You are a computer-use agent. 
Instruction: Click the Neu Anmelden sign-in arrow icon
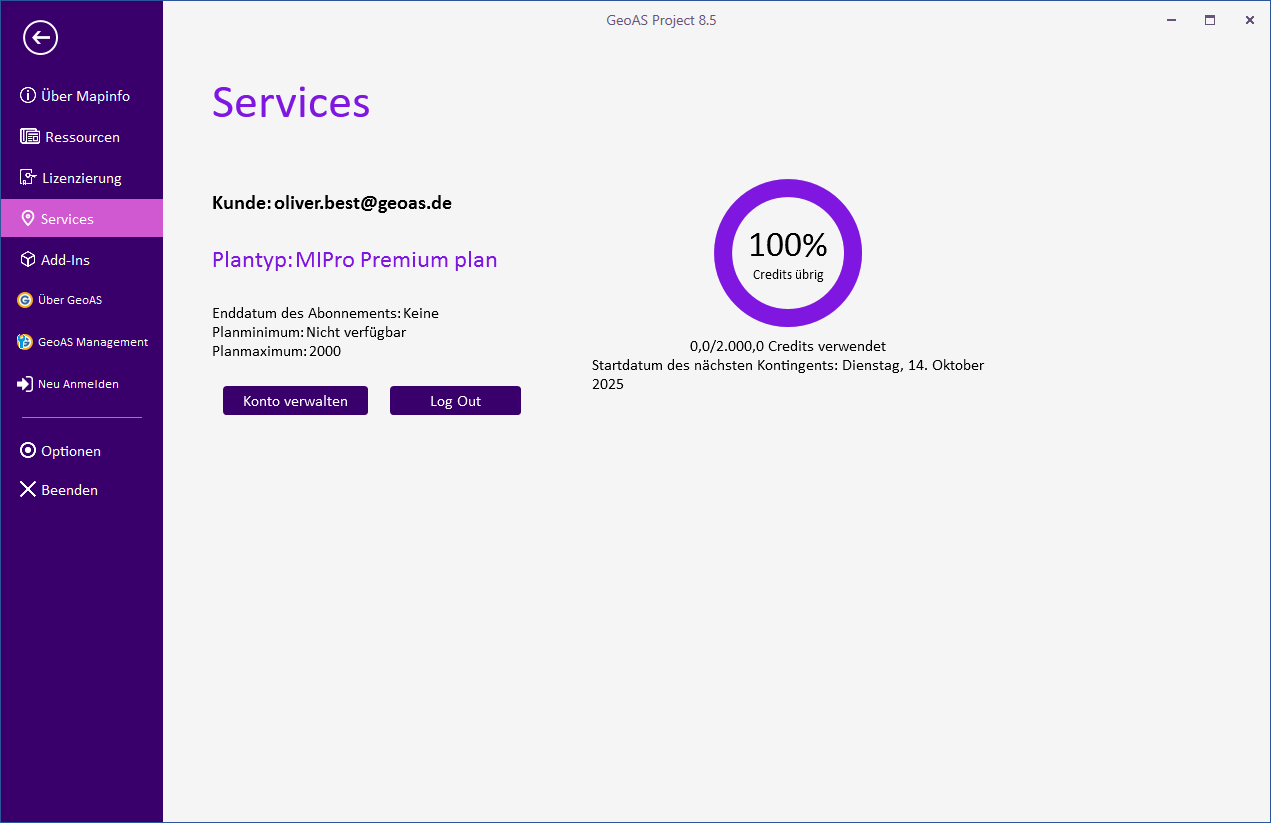click(25, 384)
